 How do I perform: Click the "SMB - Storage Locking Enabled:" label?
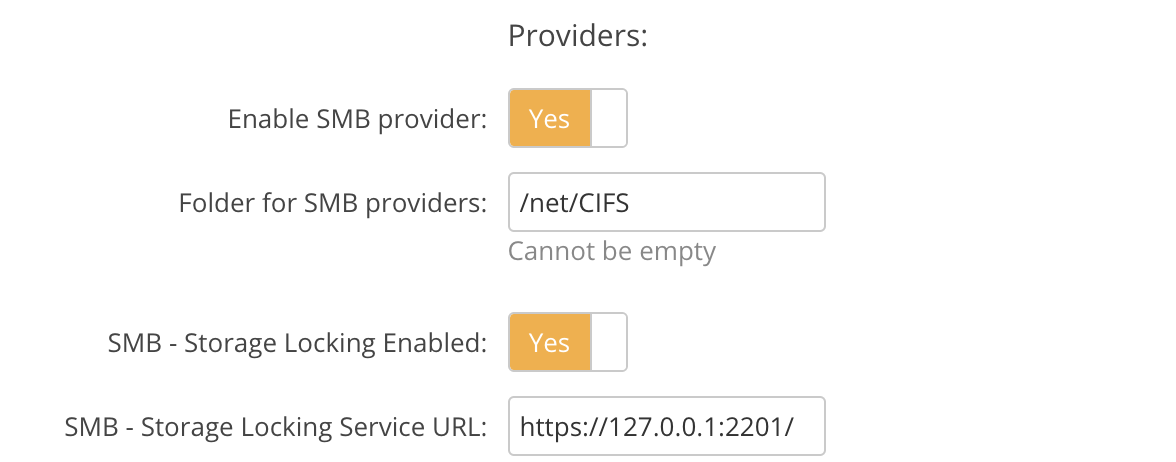pos(297,343)
